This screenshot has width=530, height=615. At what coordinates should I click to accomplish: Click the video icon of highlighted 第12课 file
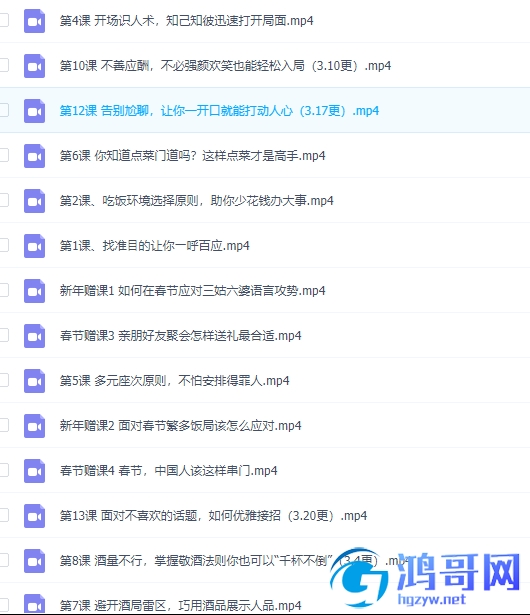click(35, 111)
